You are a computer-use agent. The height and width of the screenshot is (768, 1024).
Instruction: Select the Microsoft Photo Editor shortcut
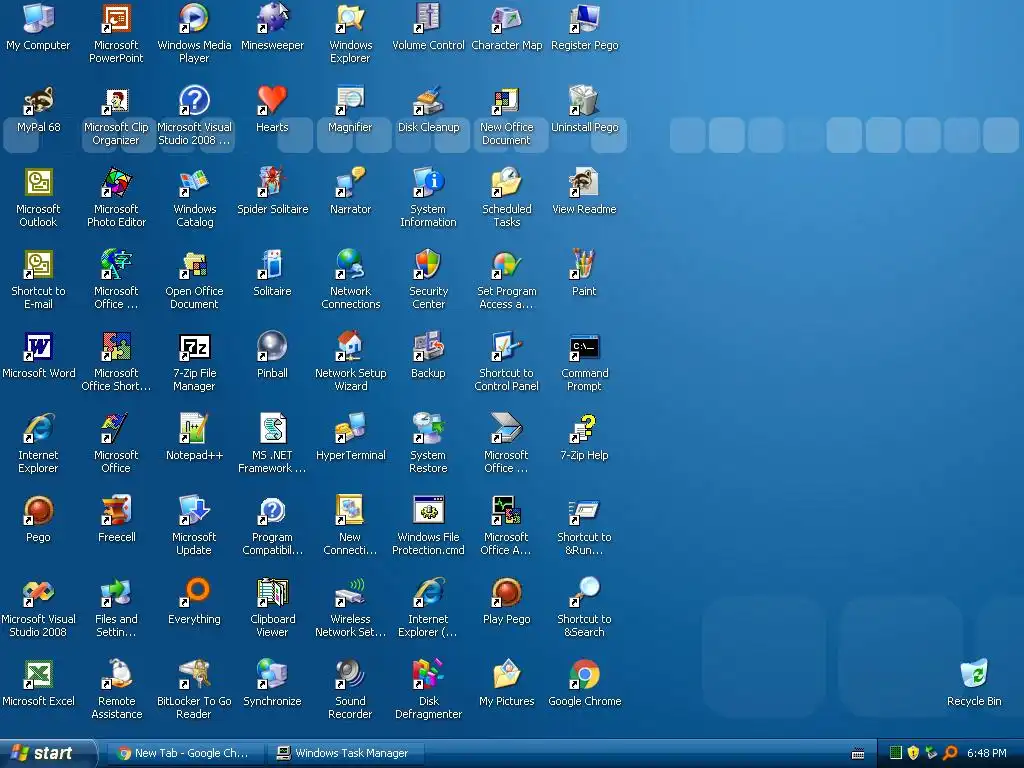click(116, 182)
